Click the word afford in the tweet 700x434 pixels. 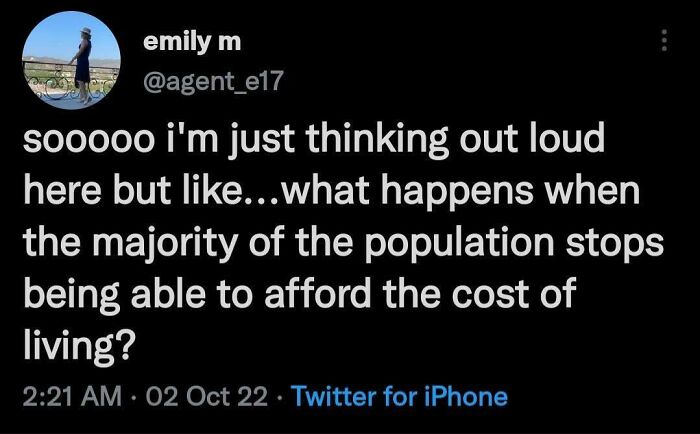pyautogui.click(x=317, y=293)
